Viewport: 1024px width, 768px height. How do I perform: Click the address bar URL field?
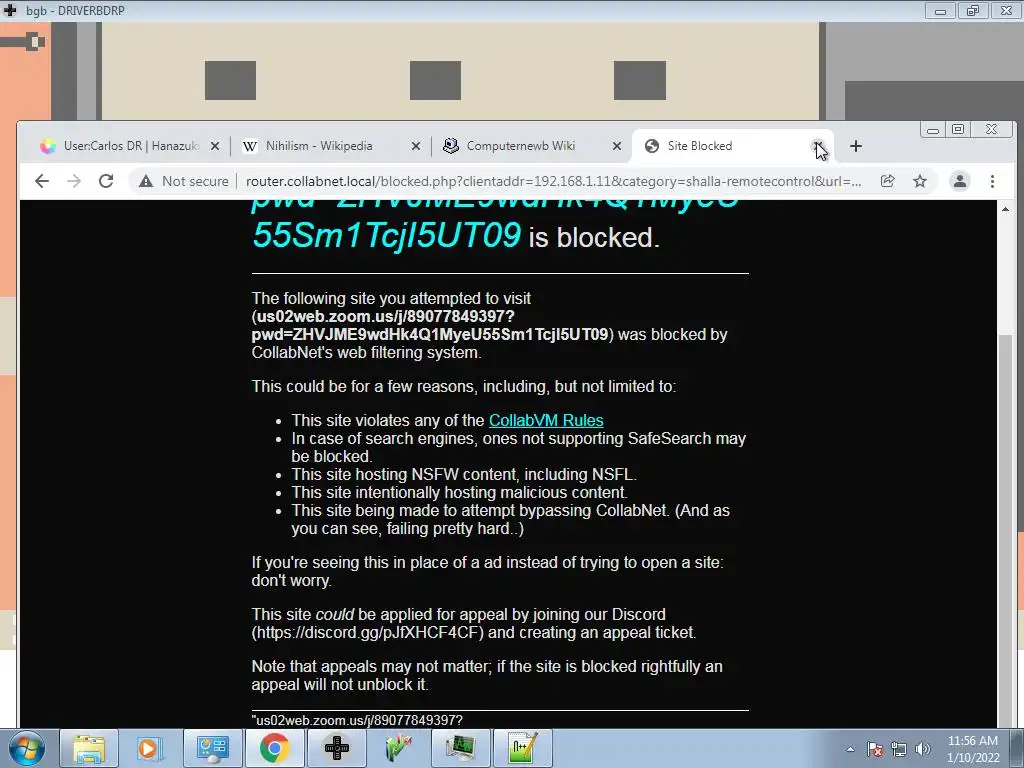tap(553, 181)
